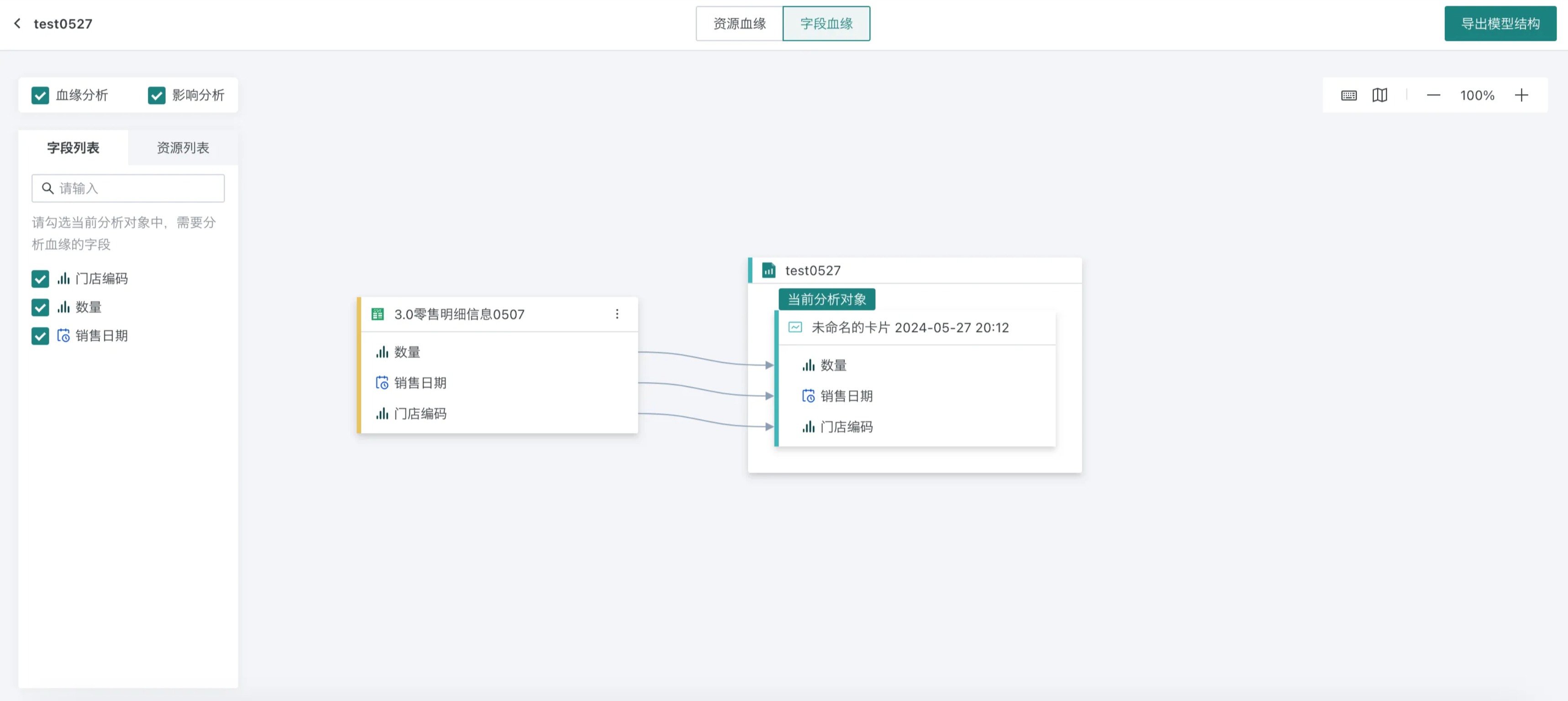The width and height of the screenshot is (1568, 701).
Task: Click the 100% zoom level indicator
Action: 1477,95
